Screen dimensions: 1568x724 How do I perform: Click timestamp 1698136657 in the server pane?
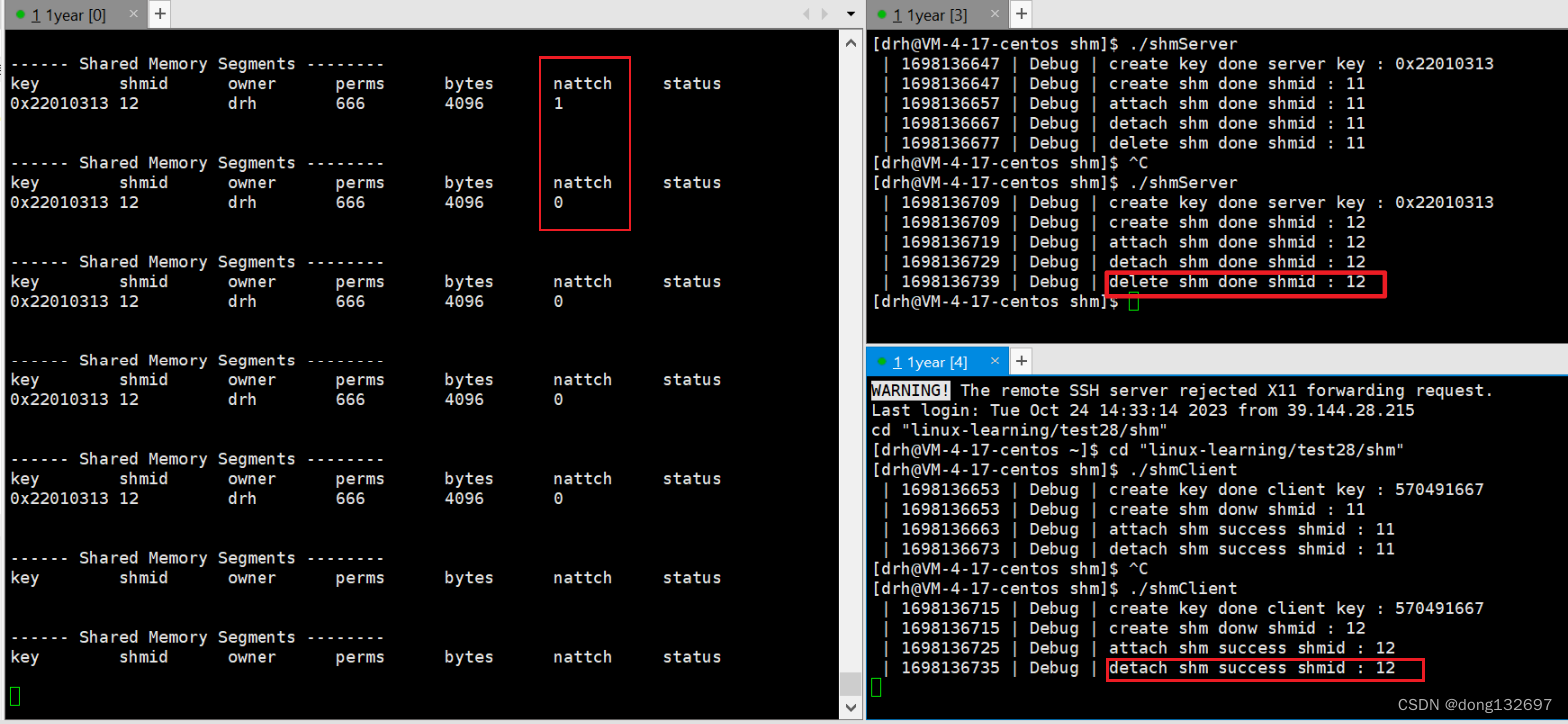950,103
